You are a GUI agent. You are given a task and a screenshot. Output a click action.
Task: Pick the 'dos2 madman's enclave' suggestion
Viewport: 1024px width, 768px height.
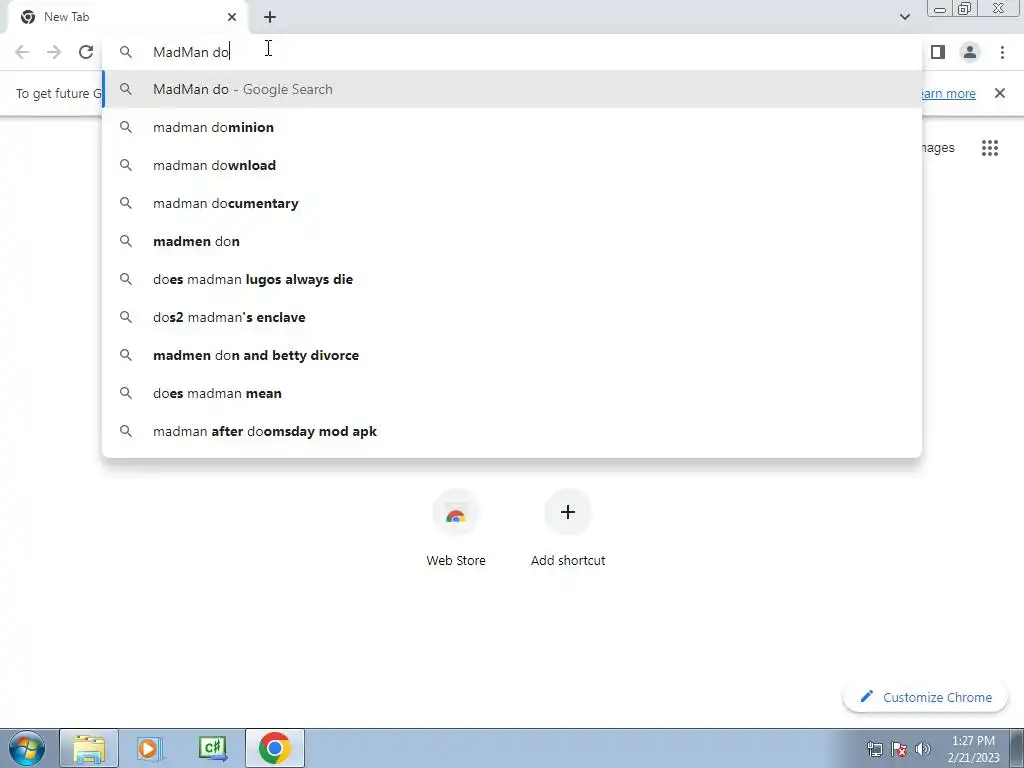coord(512,317)
